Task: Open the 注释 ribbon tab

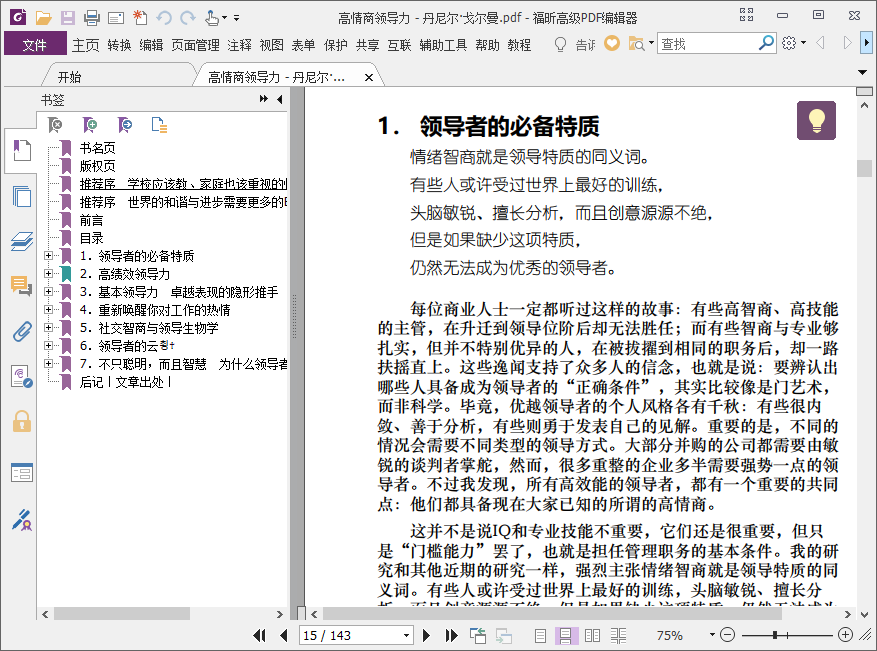Action: pyautogui.click(x=239, y=45)
